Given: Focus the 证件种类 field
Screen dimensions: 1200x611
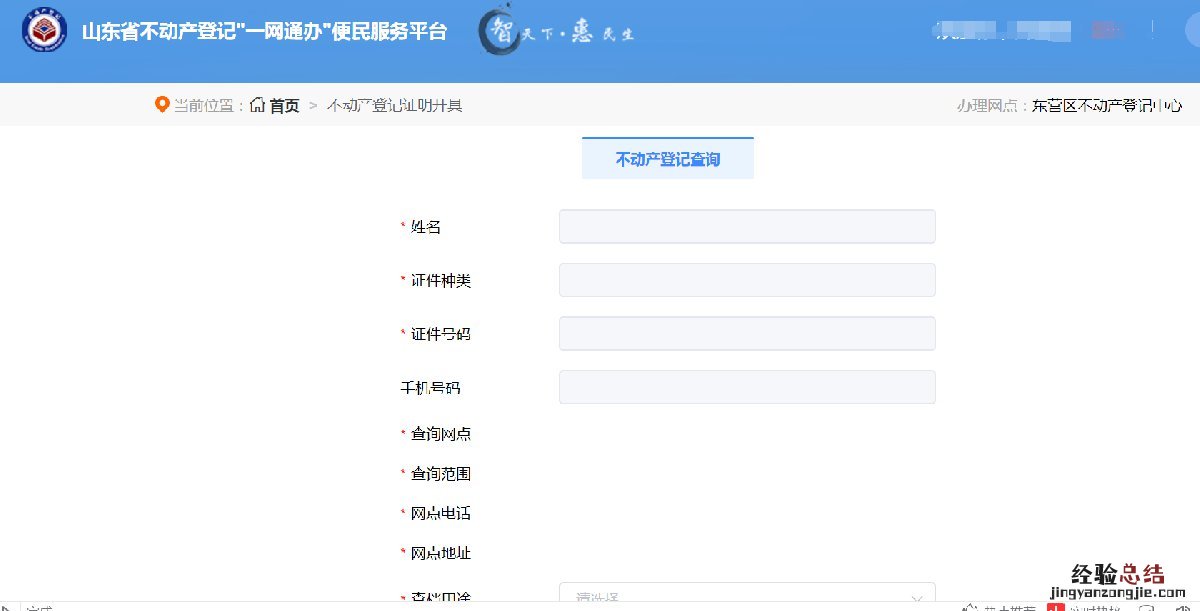Looking at the screenshot, I should coord(746,280).
